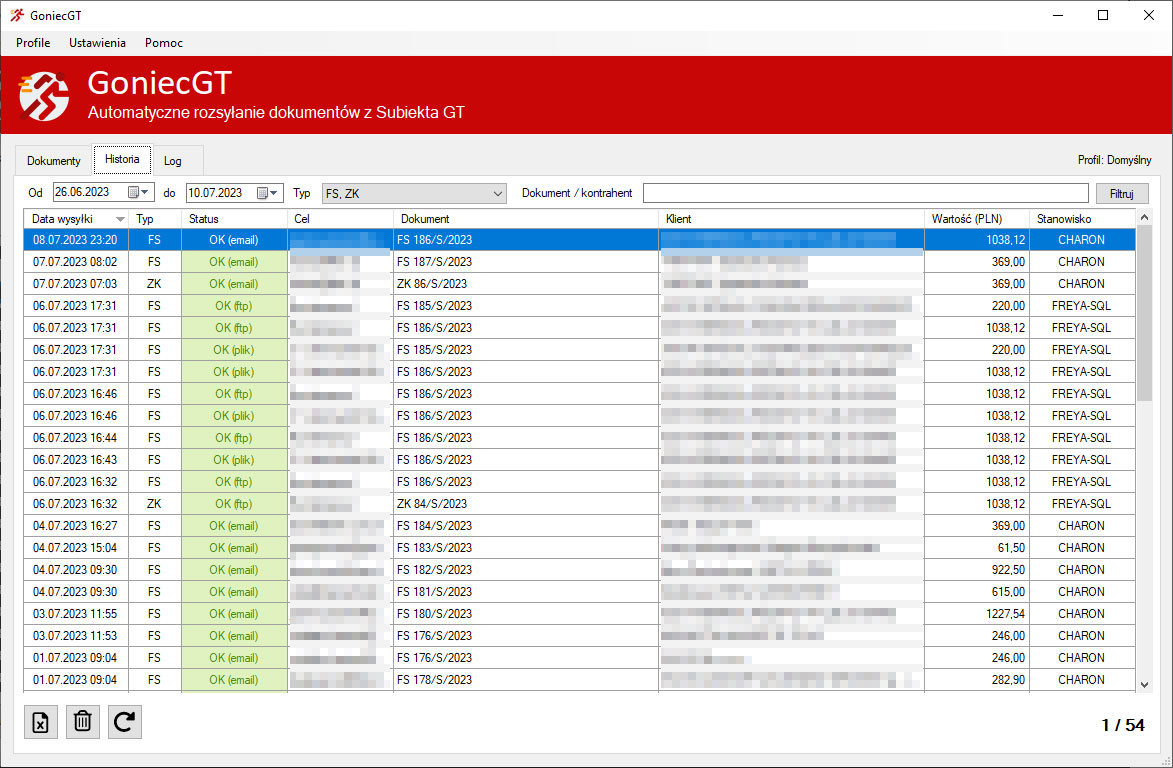Viewport: 1173px width, 768px height.
Task: Select row dated 07.07.2023 07:03
Action: (x=580, y=284)
